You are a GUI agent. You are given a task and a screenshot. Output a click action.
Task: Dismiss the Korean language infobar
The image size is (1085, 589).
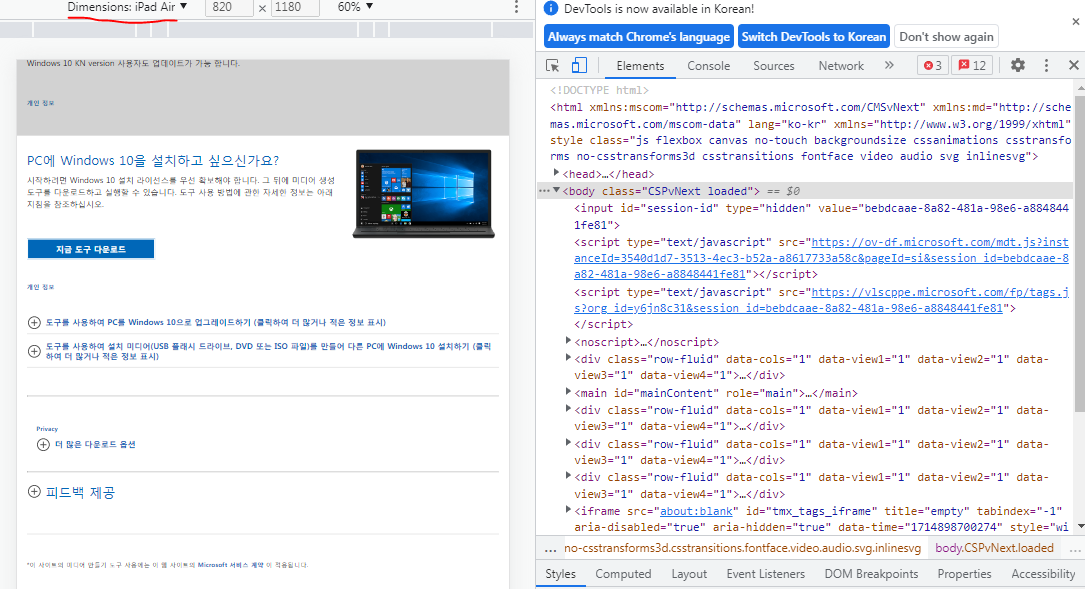point(1075,22)
